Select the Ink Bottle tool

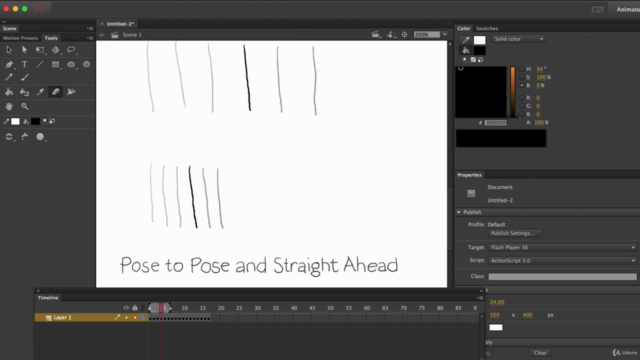coord(24,92)
